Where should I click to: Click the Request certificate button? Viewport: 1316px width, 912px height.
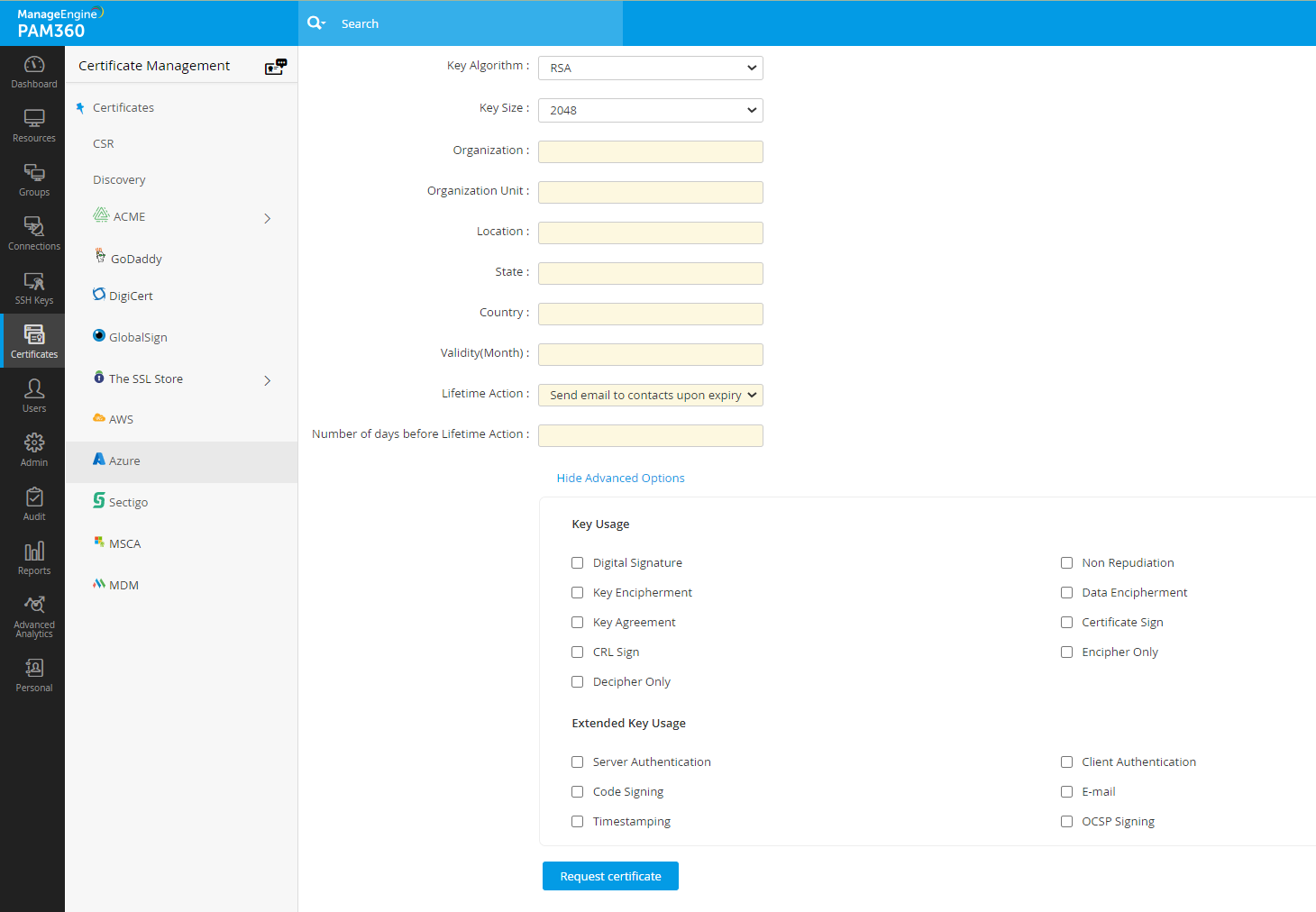[x=610, y=876]
